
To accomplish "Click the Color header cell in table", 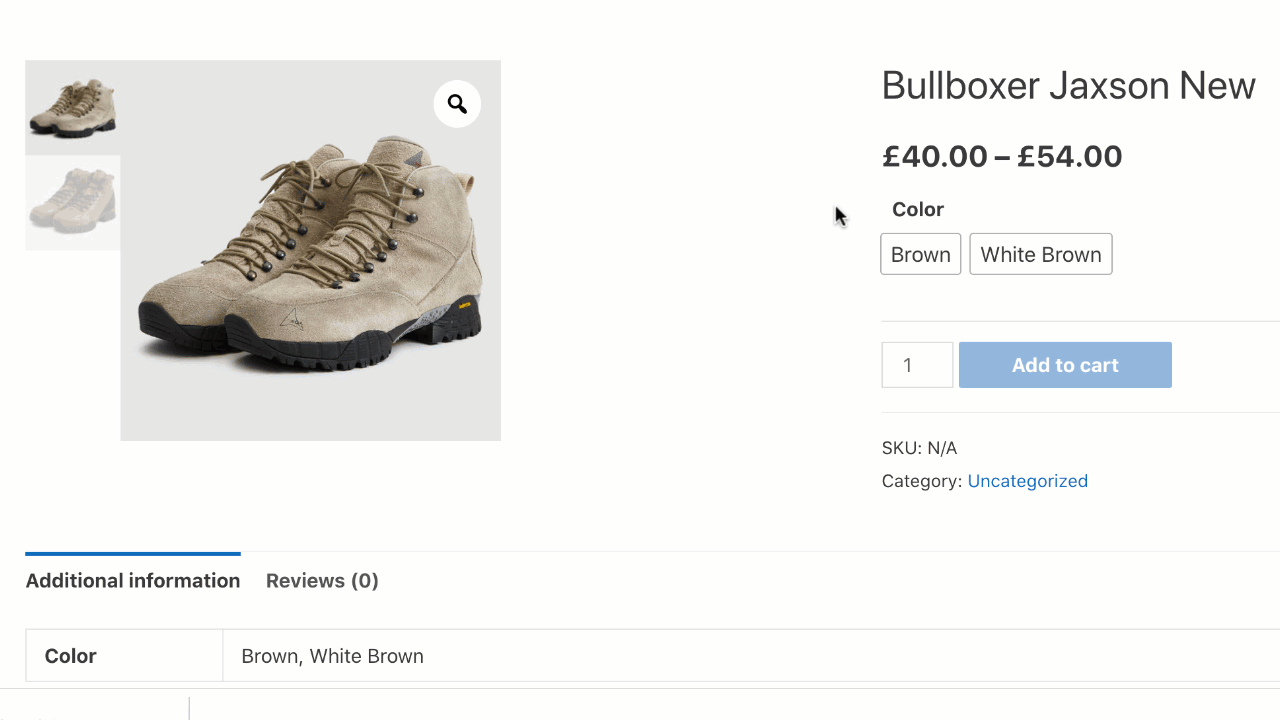I will pos(71,656).
